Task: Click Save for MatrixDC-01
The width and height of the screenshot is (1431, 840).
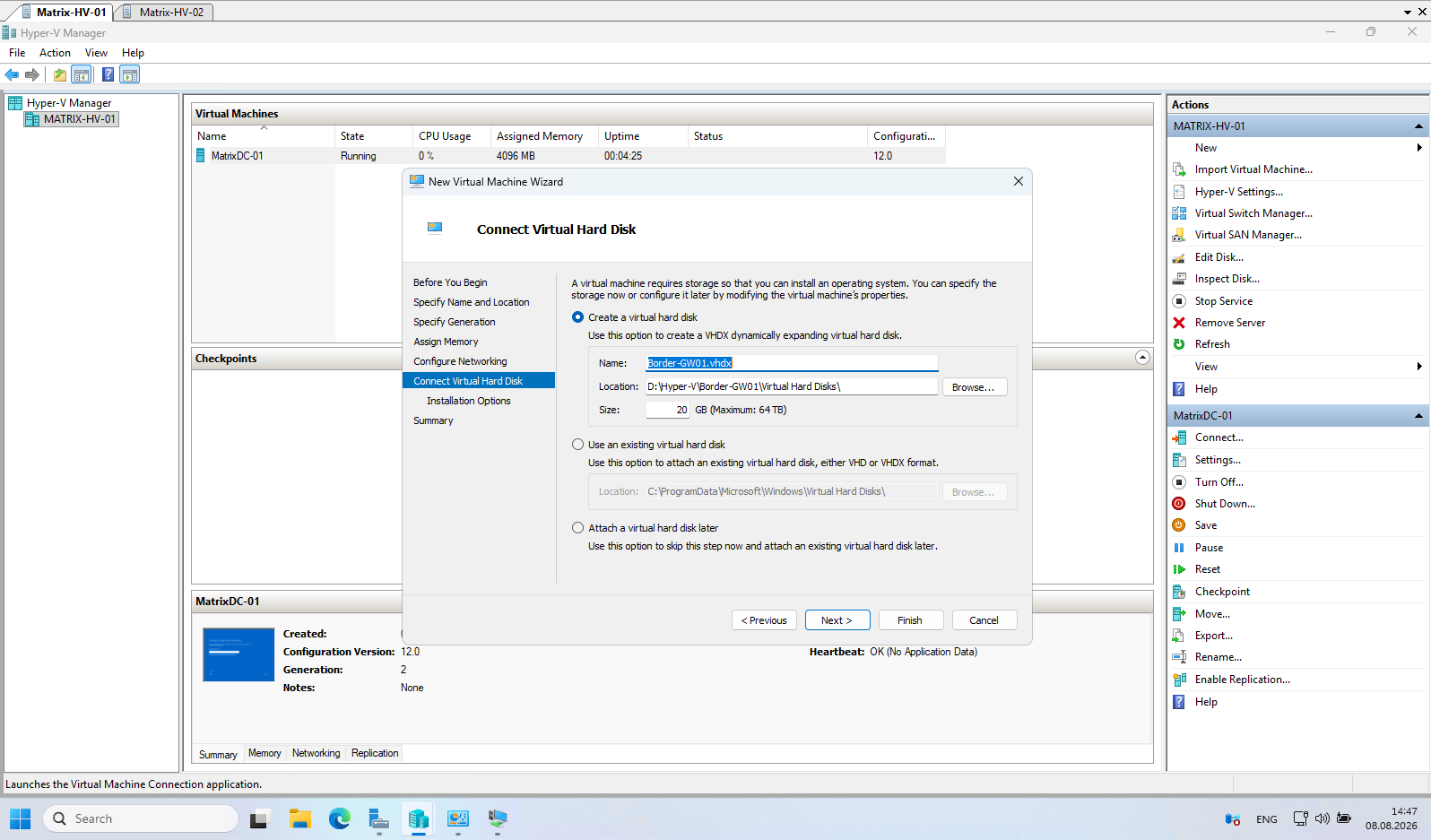Action: [x=1205, y=525]
